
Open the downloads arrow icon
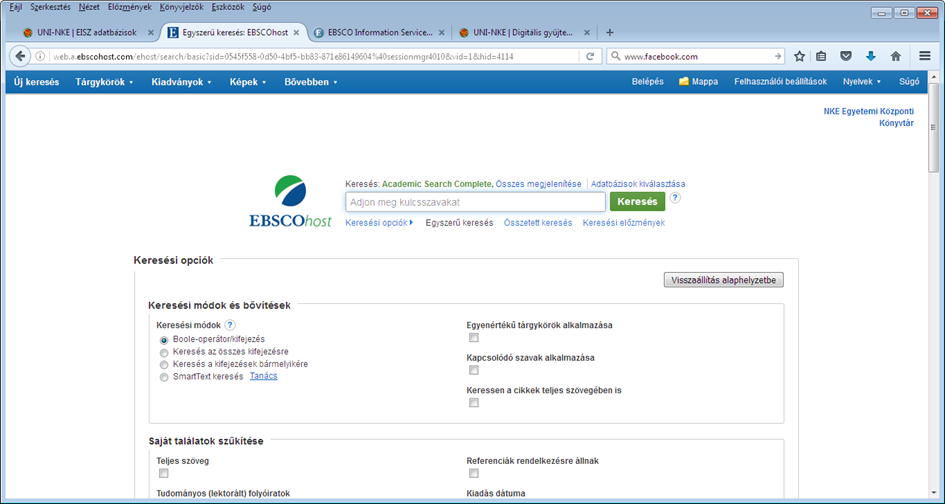click(x=870, y=56)
